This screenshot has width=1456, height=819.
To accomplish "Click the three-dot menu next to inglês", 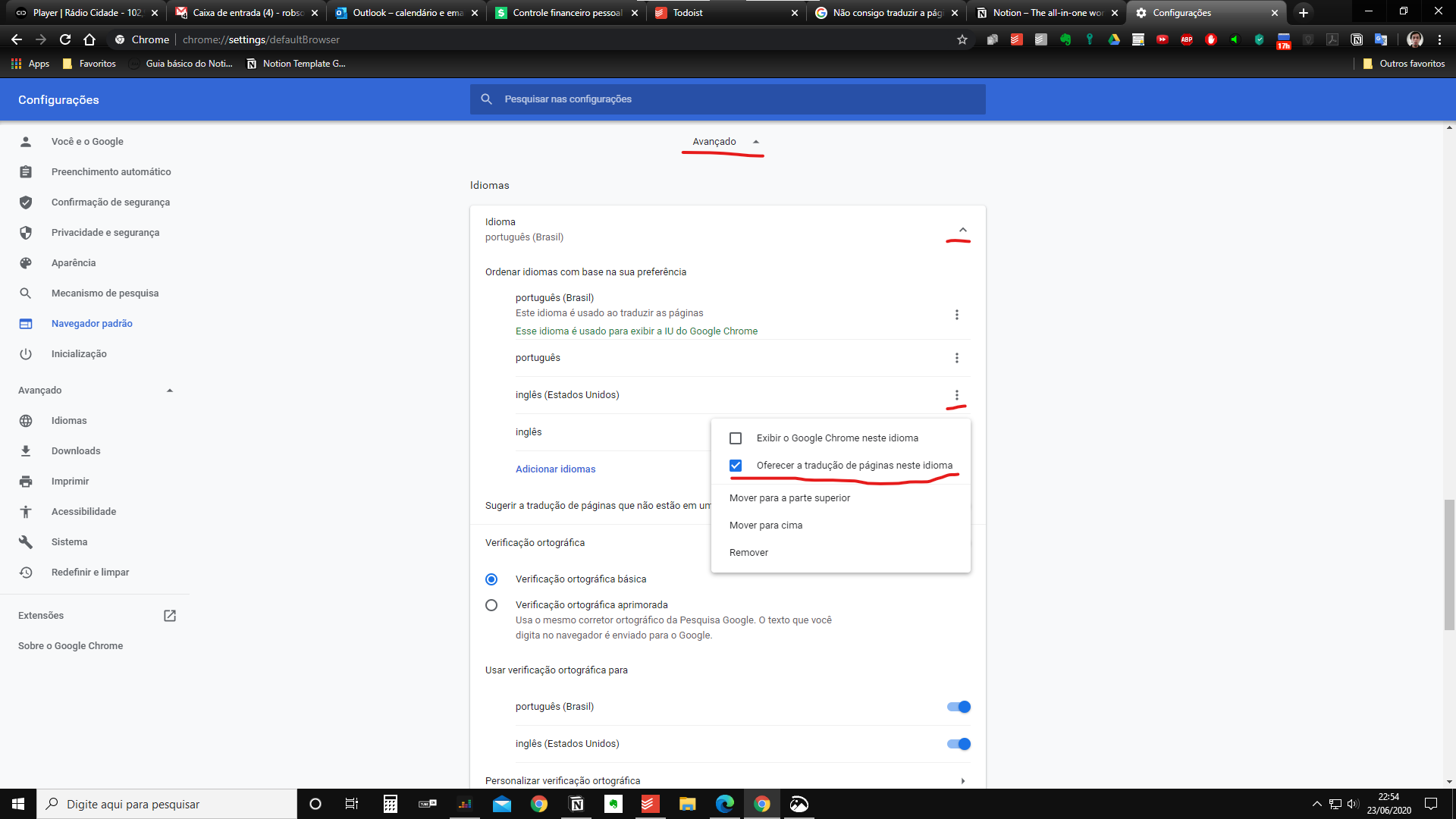I will click(x=957, y=431).
